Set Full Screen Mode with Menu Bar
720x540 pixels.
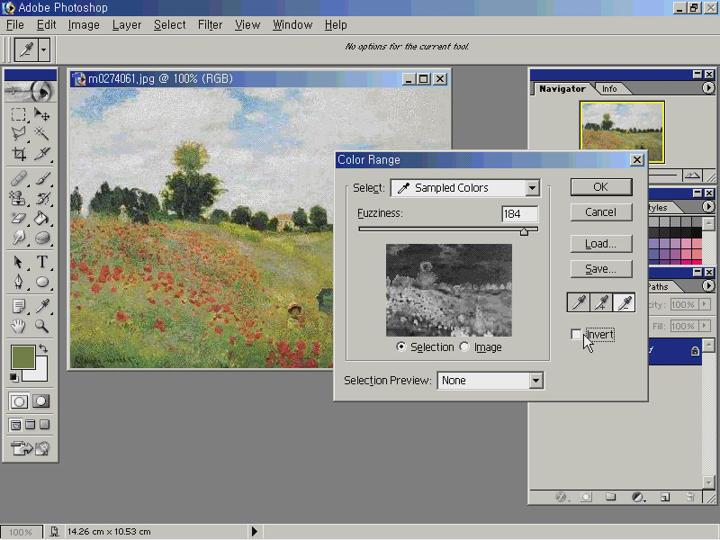coord(30,425)
